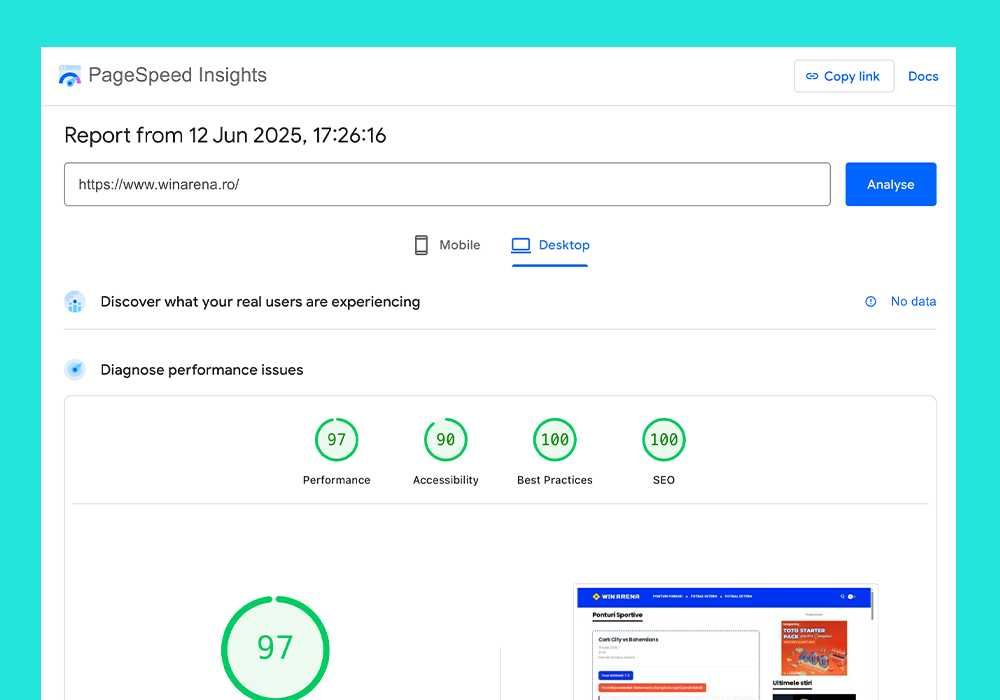Select the Best Practices score gauge
Image resolution: width=1000 pixels, height=700 pixels.
(x=554, y=439)
